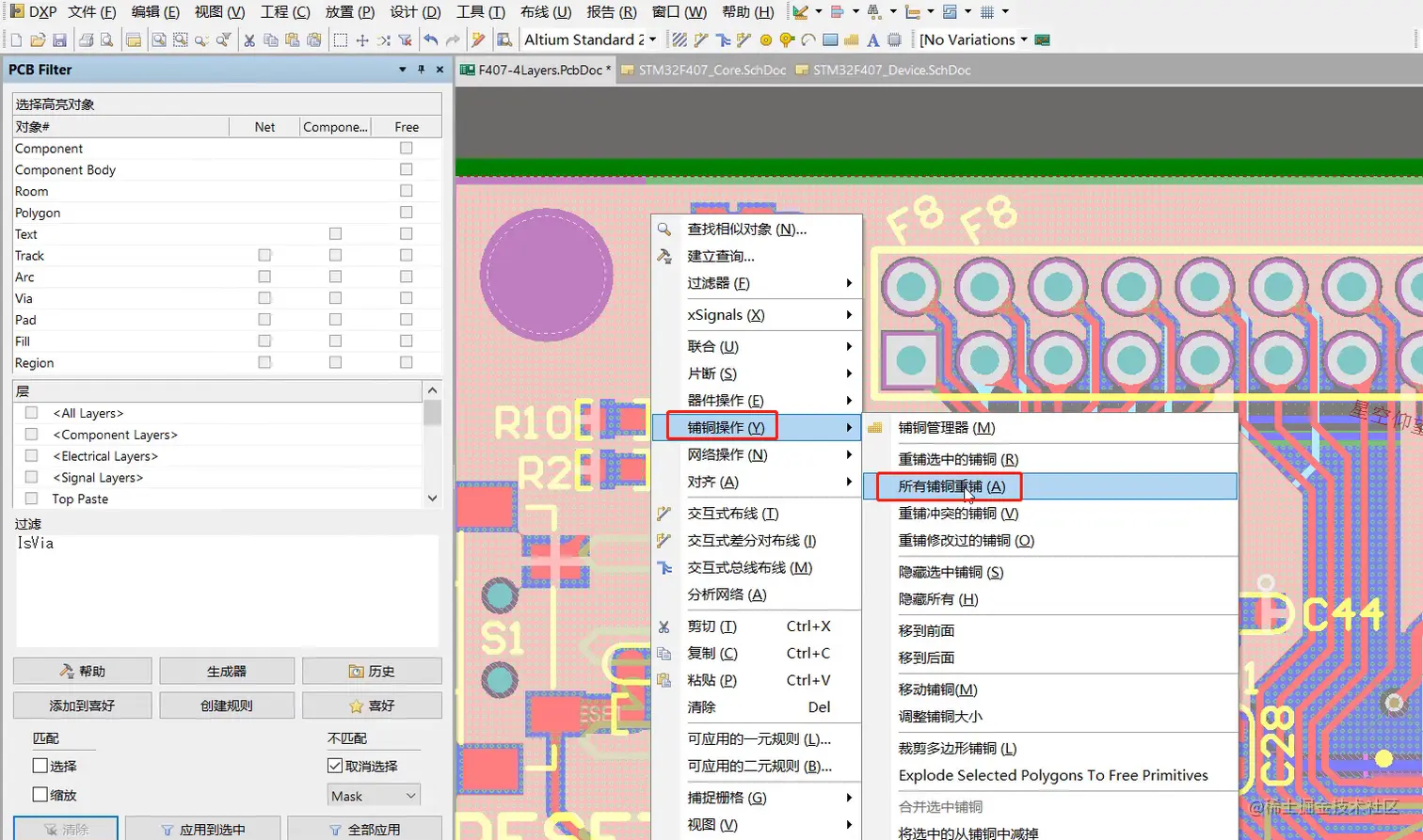Screen dimensions: 1423x840
Task: Paste using toolbar clipboard icon
Action: tap(293, 40)
